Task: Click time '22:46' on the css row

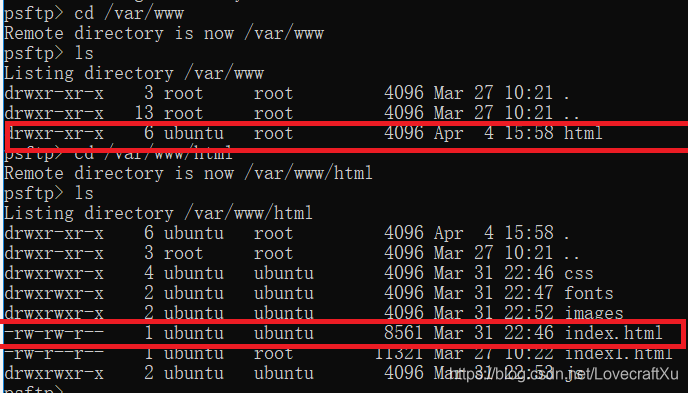Action: pyautogui.click(x=529, y=273)
